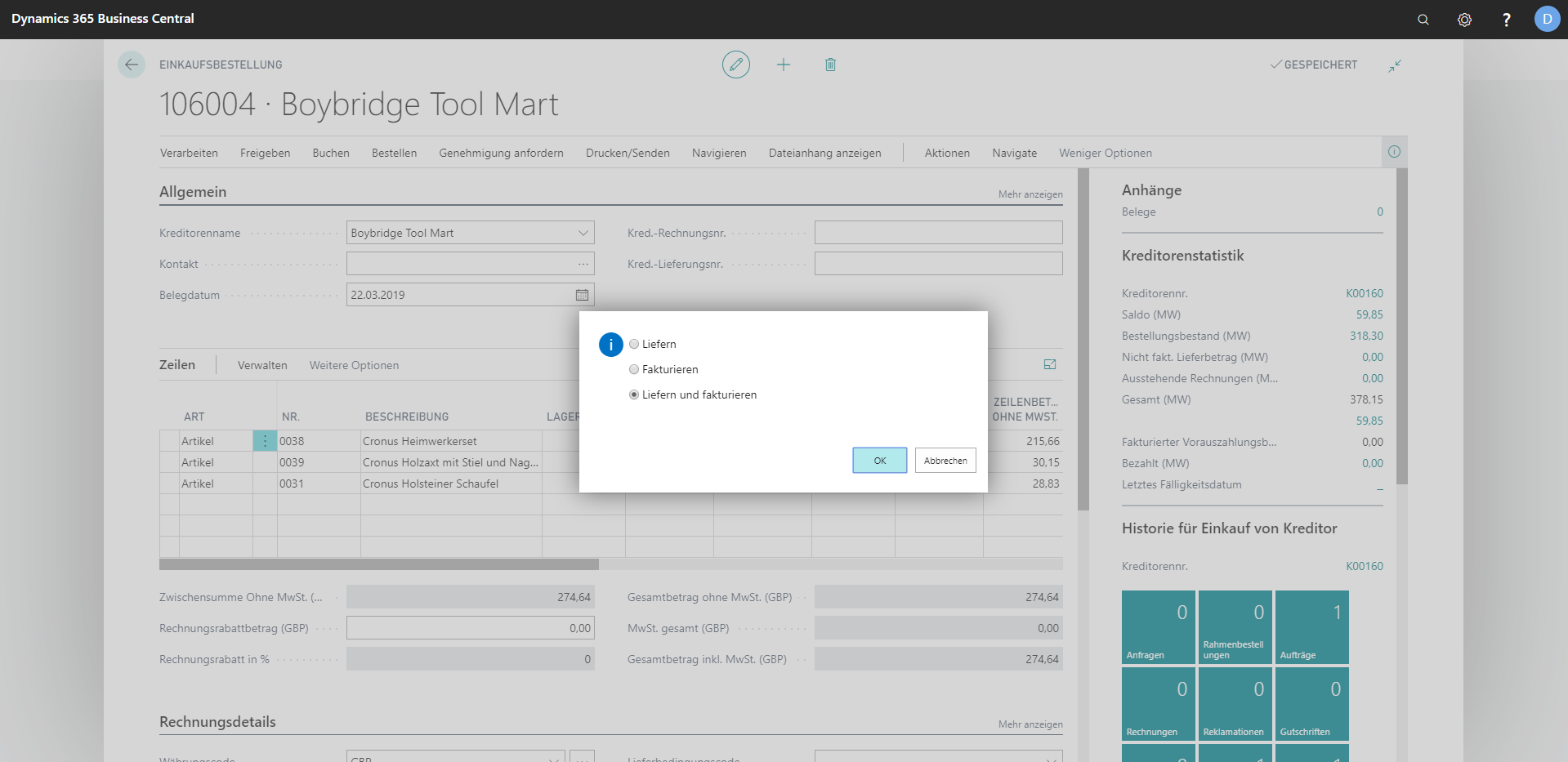The height and width of the screenshot is (762, 1568).
Task: Open the Rechnungen tile
Action: 1158,704
